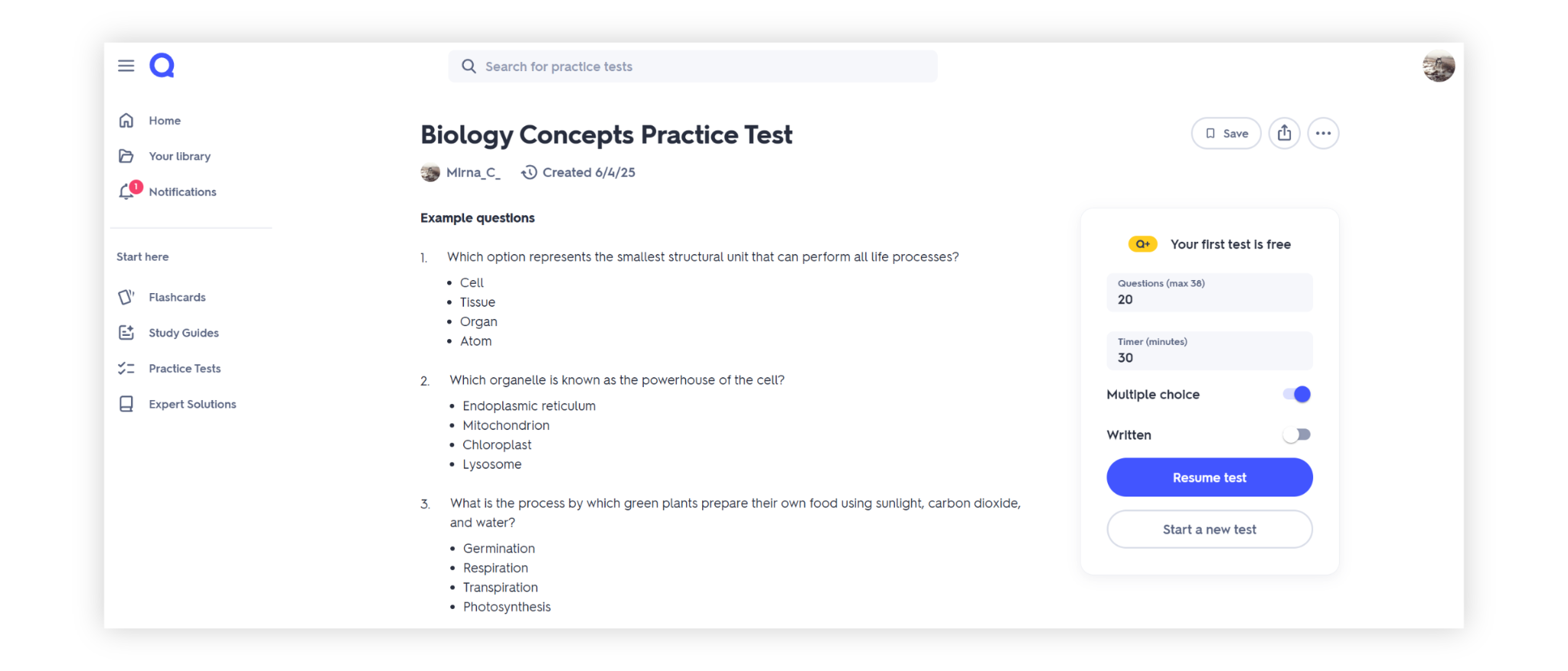Viewport: 1568px width, 671px height.
Task: Browse Expert Solutions
Action: (192, 403)
